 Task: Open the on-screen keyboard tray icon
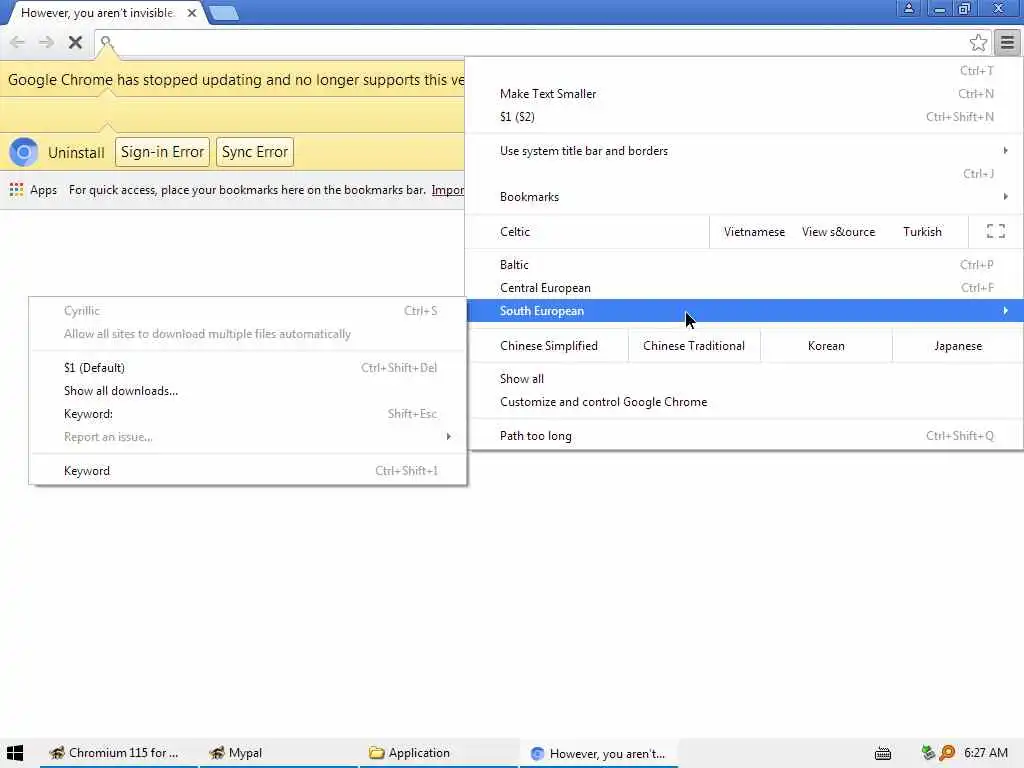coord(883,753)
